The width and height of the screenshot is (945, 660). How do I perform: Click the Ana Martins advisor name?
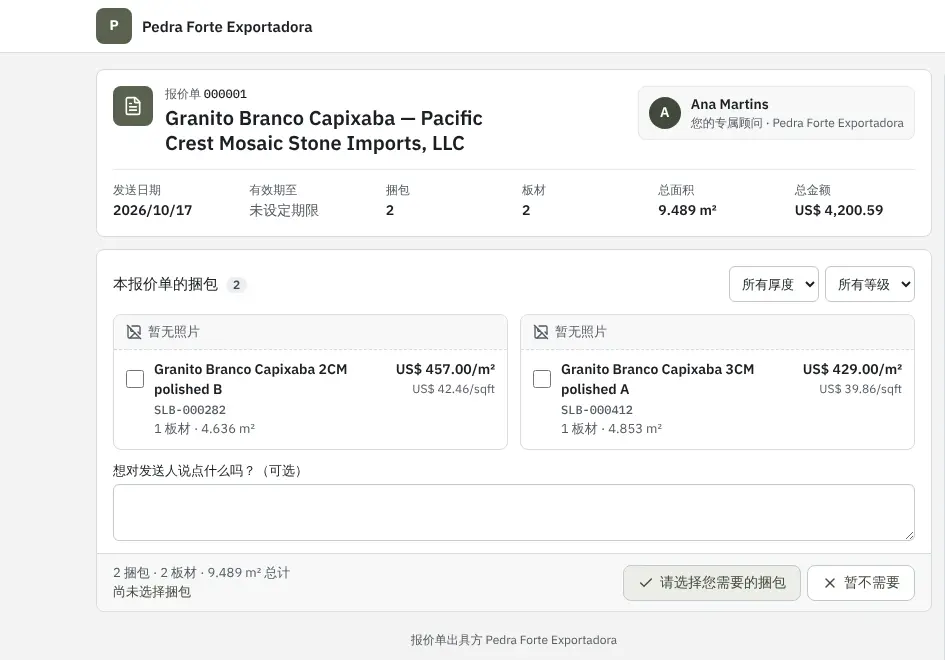click(x=729, y=104)
